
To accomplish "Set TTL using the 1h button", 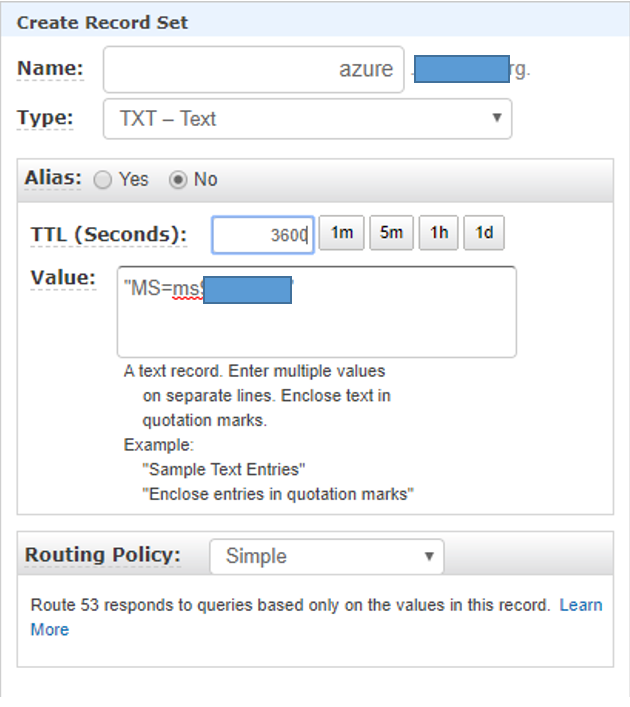I will [x=439, y=233].
